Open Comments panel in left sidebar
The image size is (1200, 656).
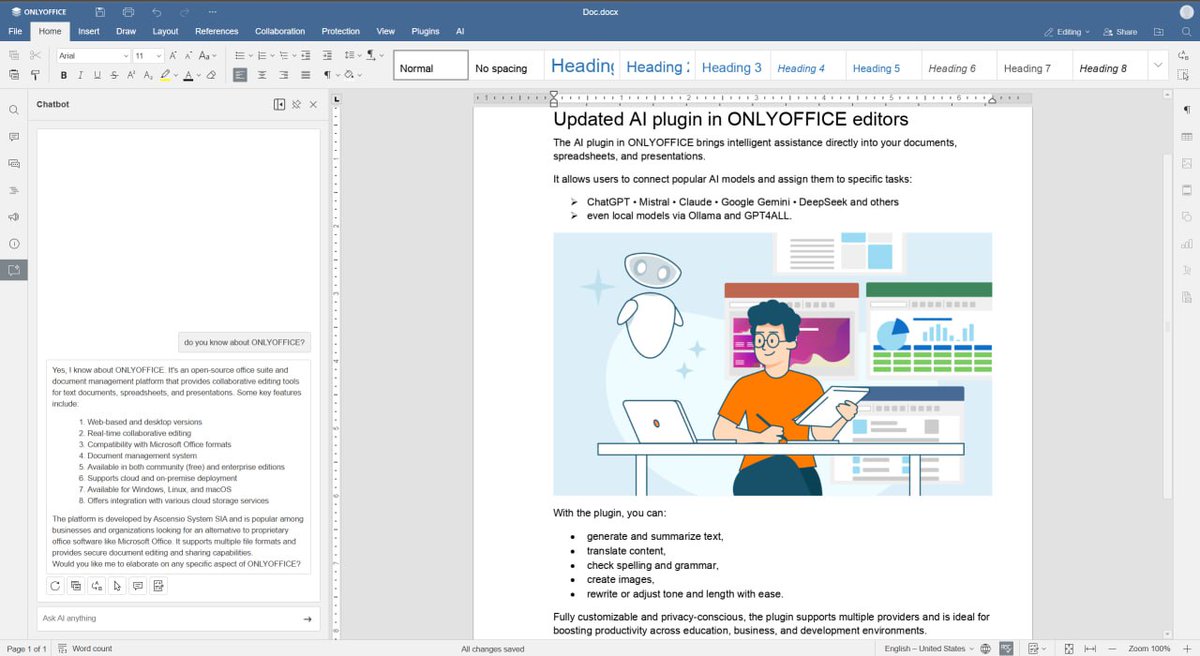coord(14,137)
